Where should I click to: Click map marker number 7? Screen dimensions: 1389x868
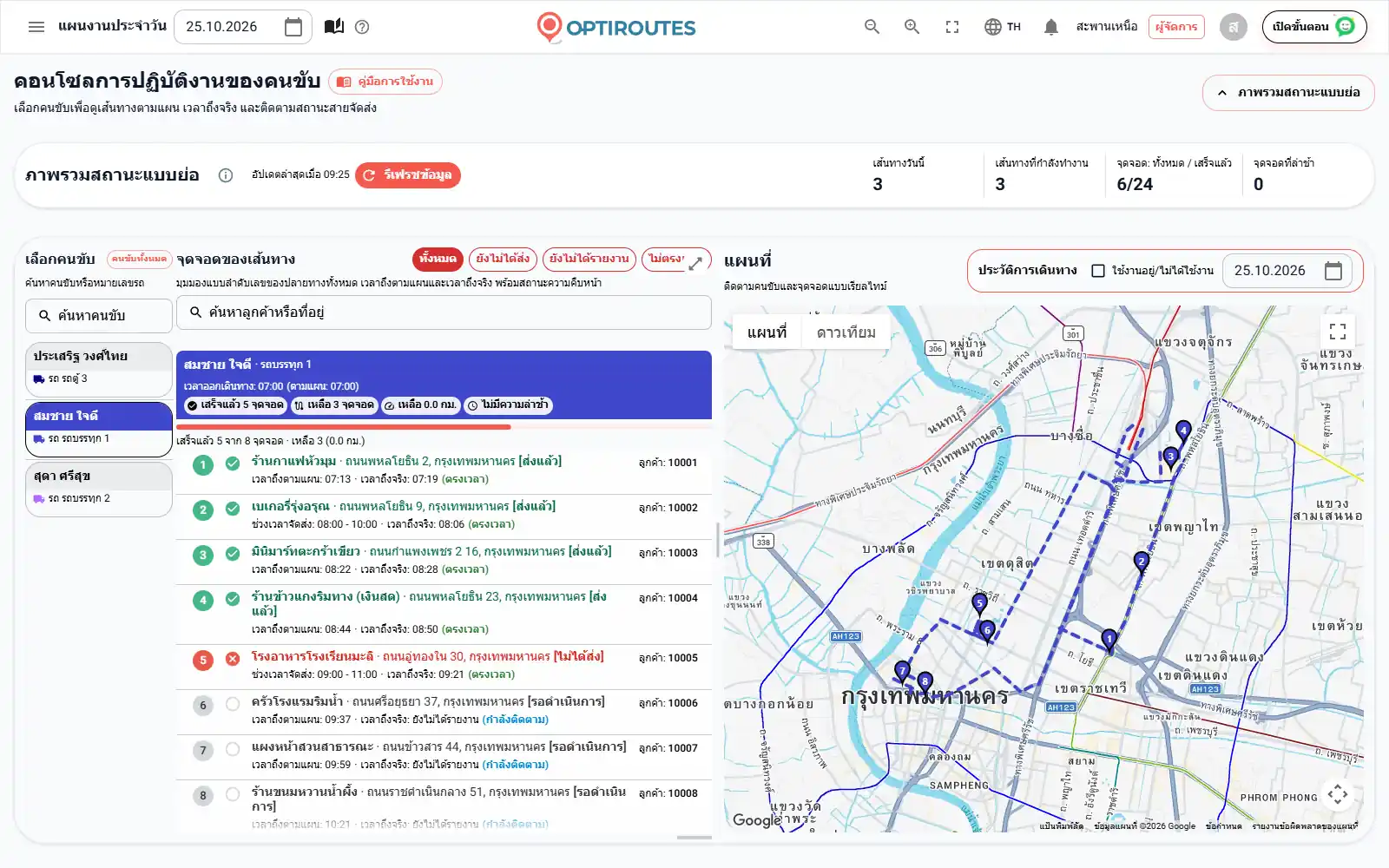902,672
